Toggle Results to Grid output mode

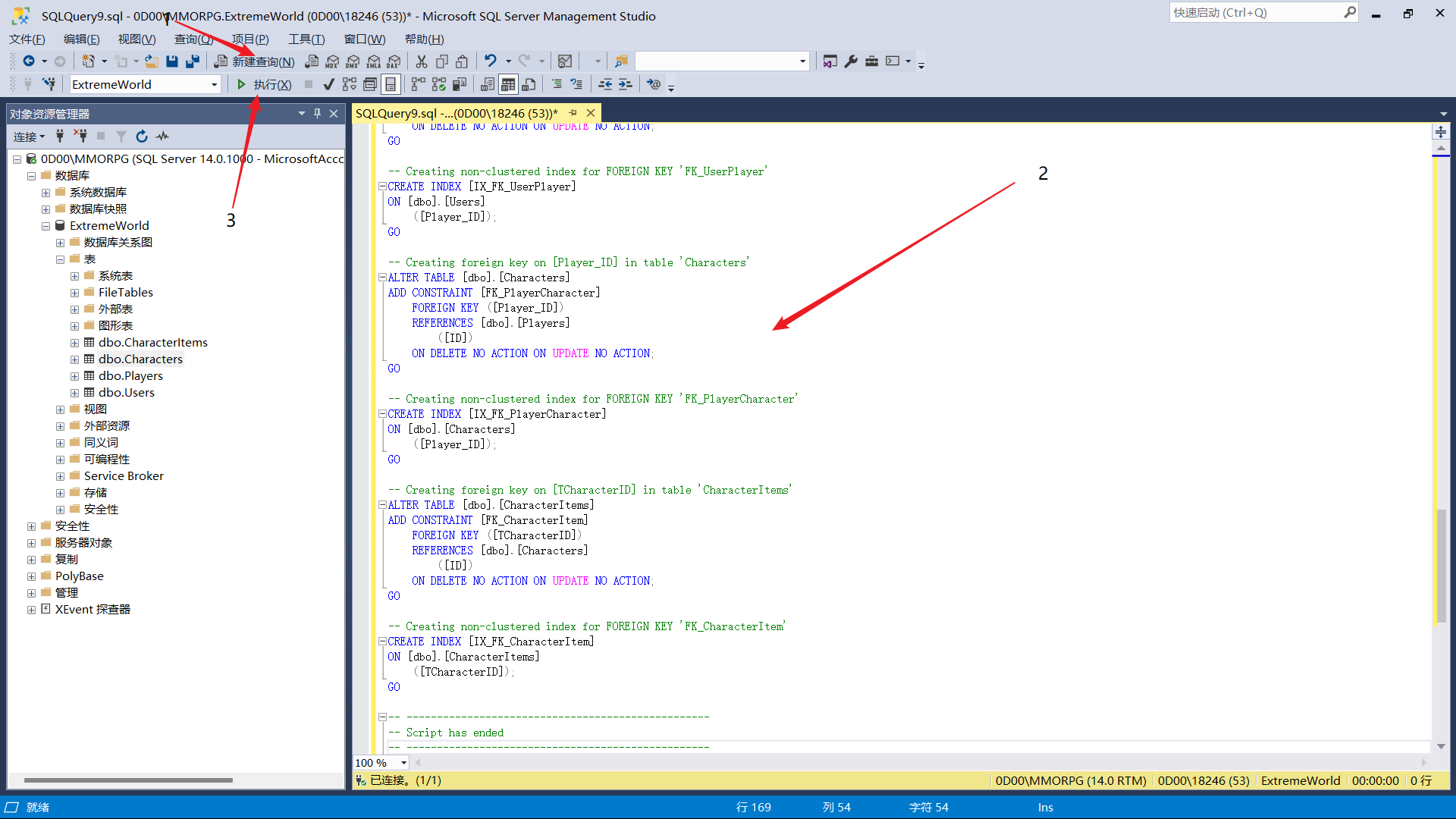tap(508, 84)
